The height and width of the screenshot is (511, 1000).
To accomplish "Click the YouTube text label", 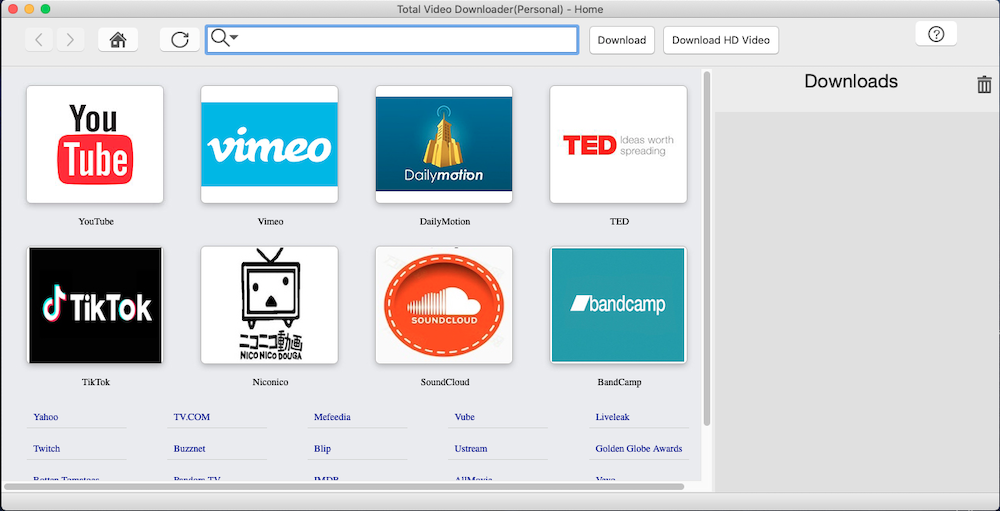I will pos(96,221).
